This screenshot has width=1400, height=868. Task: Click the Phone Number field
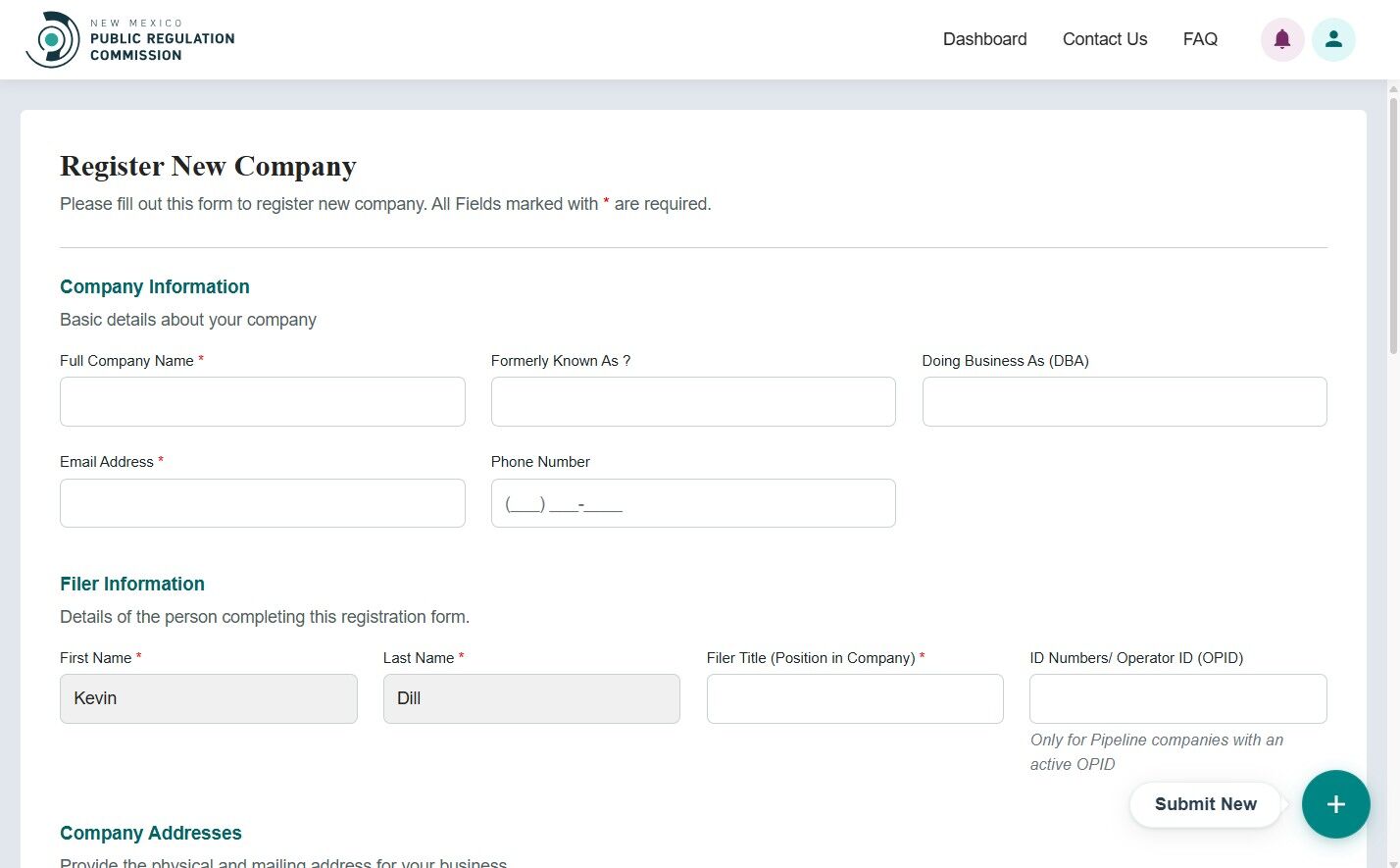pos(693,502)
